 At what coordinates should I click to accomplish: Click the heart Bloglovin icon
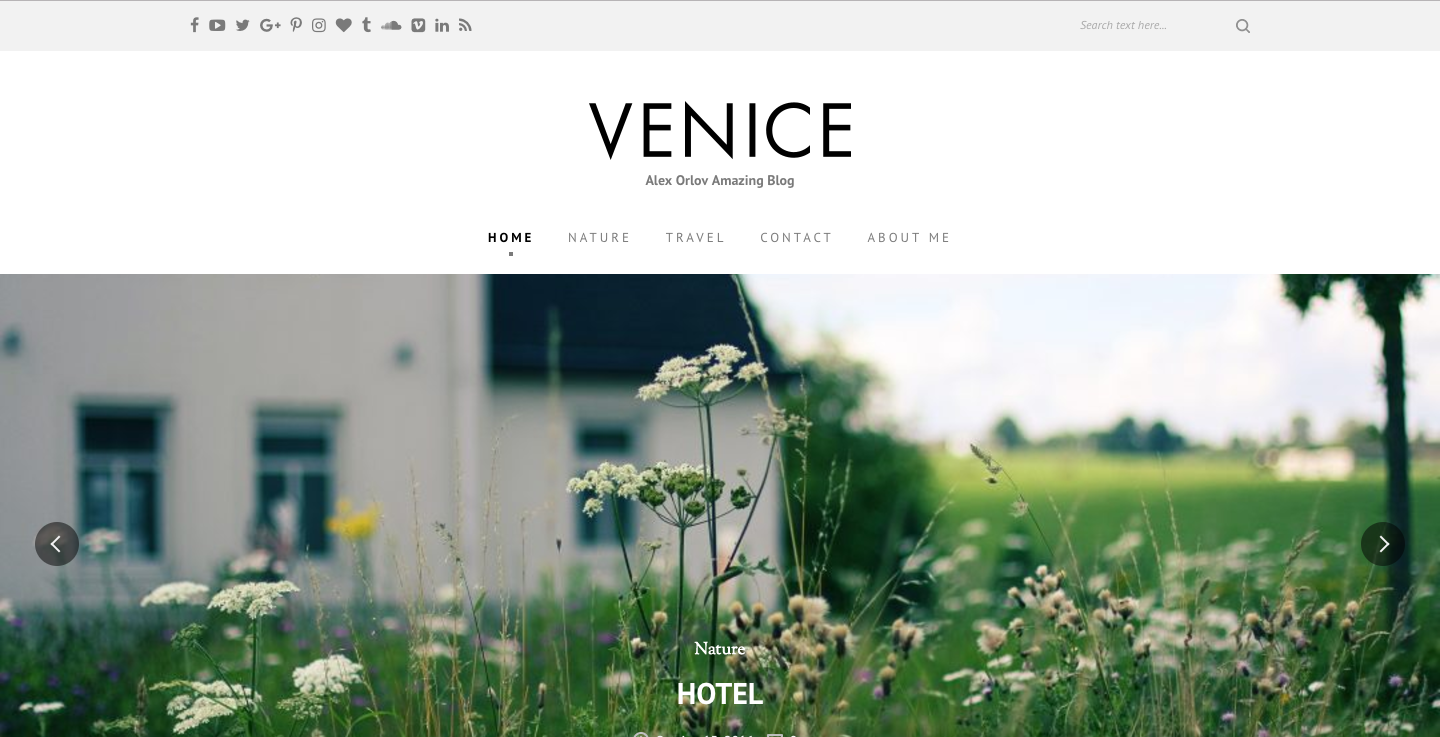pos(343,25)
